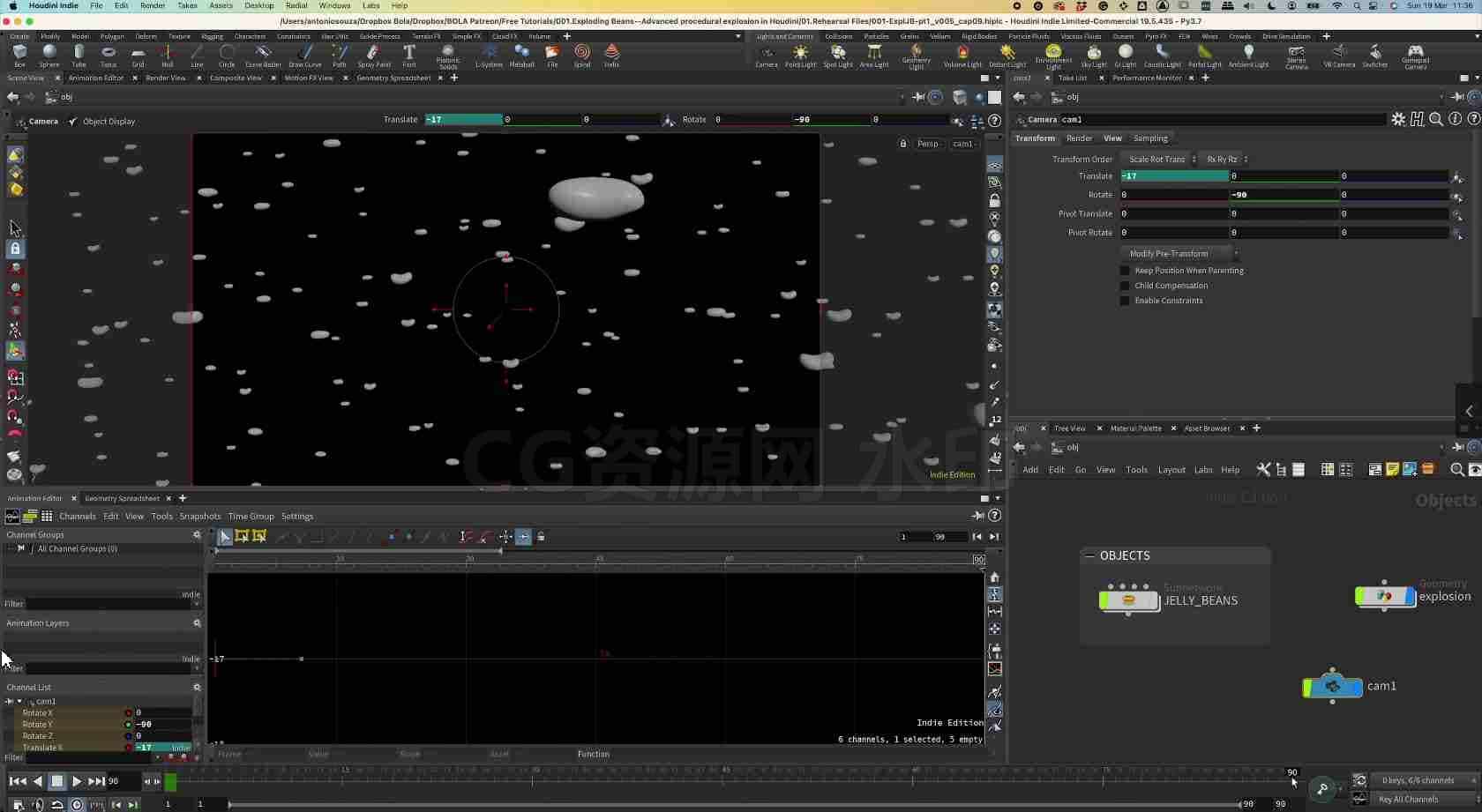Select the Grid shelf tool
This screenshot has height=812, width=1482.
[138, 56]
